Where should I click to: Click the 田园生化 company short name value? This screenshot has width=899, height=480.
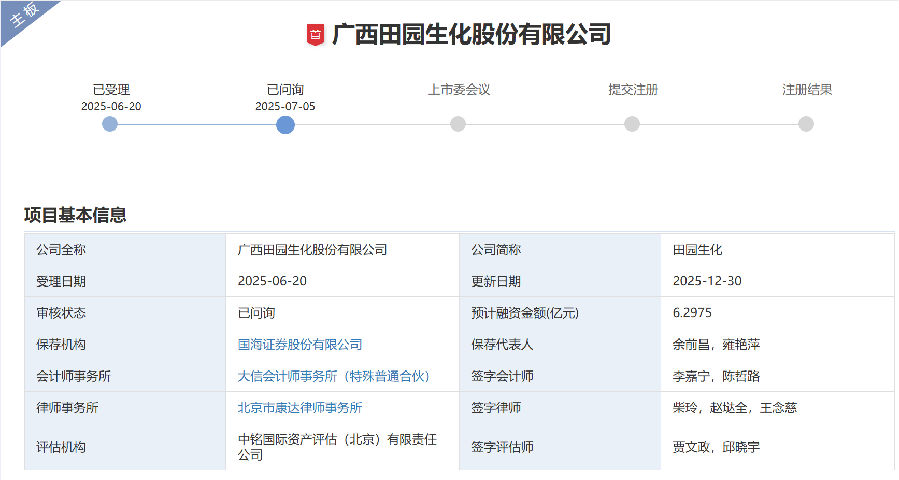coord(698,250)
